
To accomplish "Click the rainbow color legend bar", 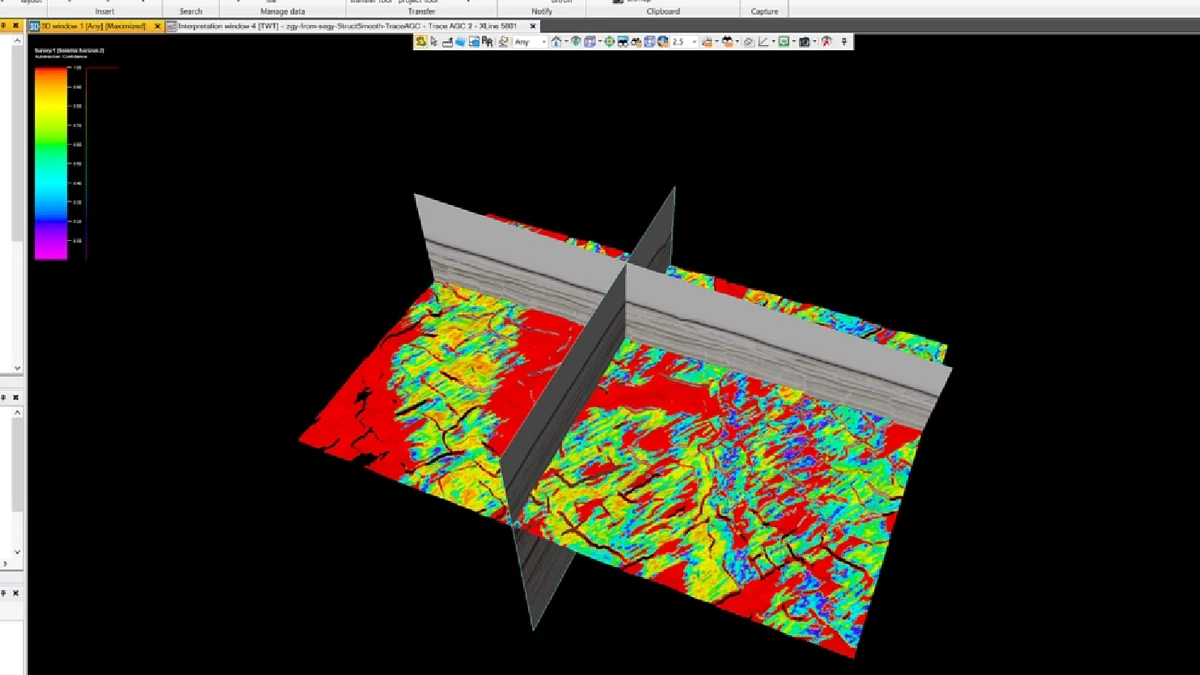I will (x=51, y=163).
